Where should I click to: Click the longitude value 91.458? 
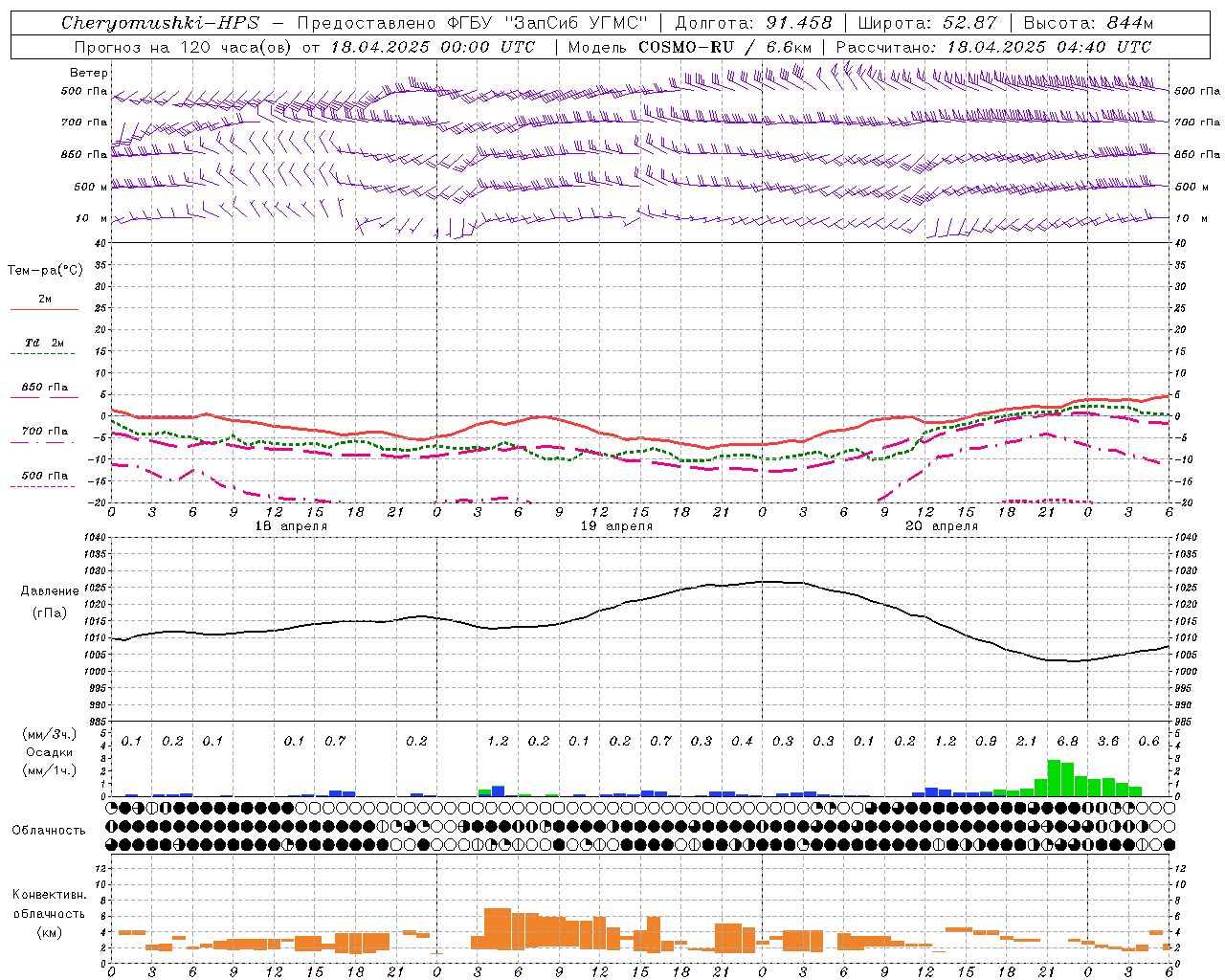pyautogui.click(x=800, y=23)
